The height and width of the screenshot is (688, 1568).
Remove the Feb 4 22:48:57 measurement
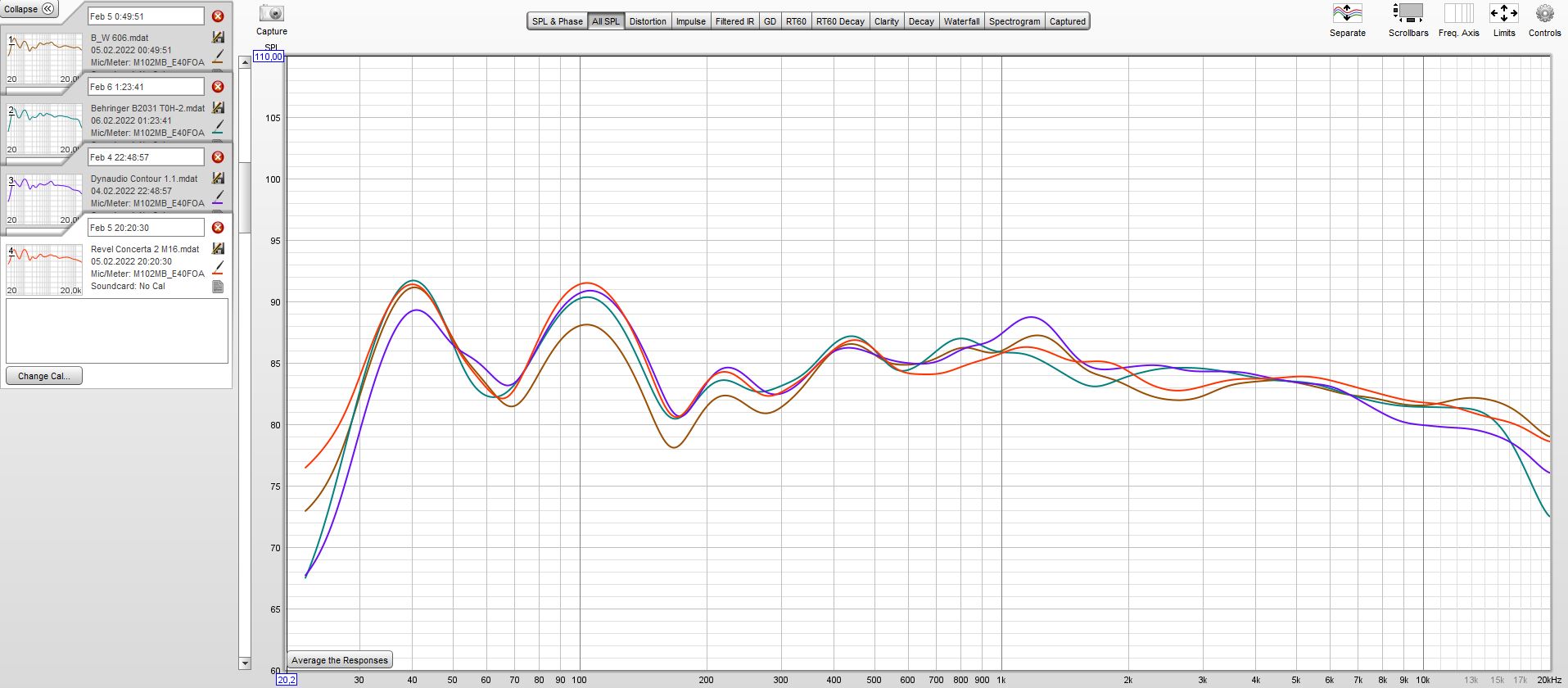click(218, 157)
